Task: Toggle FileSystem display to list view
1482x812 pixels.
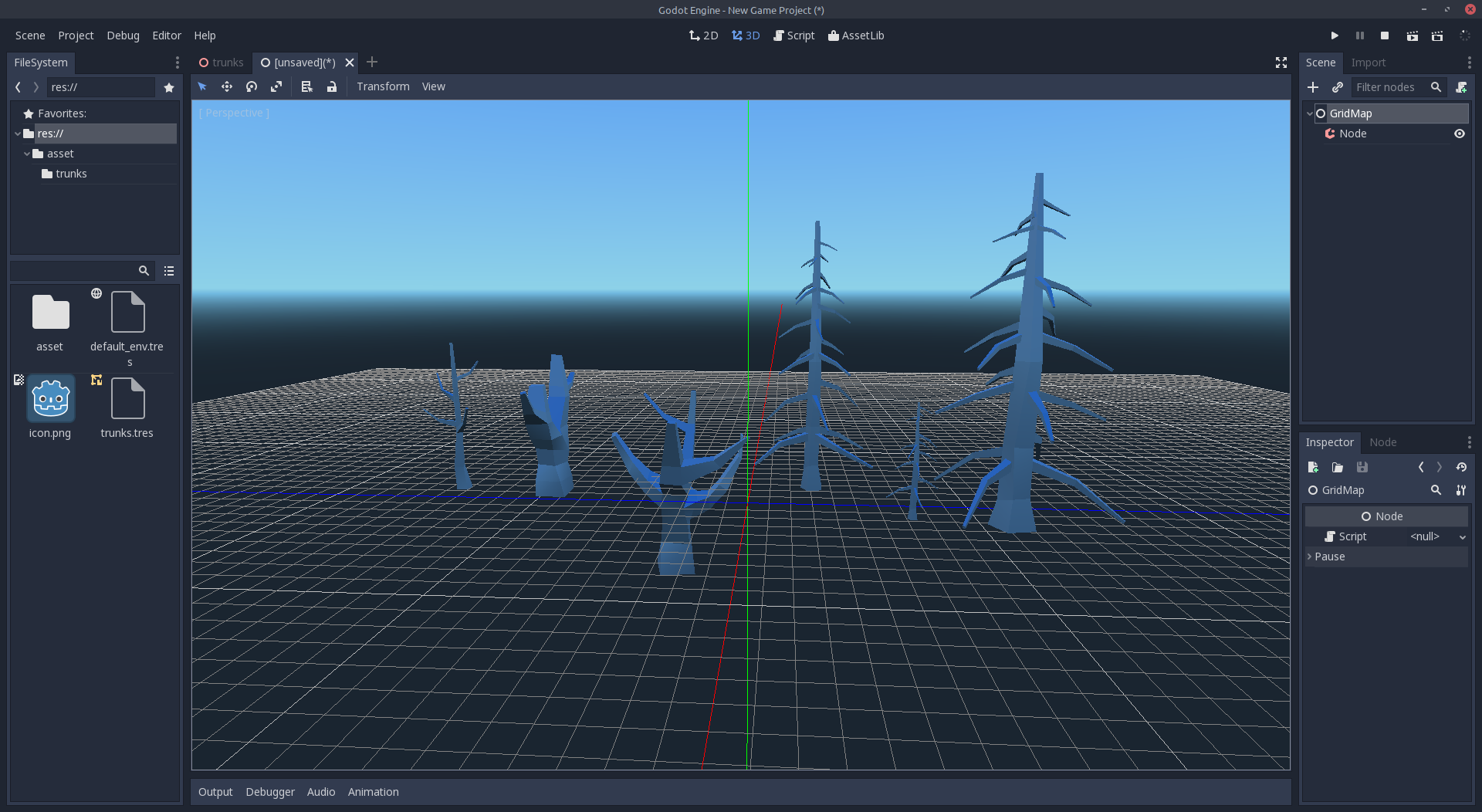Action: pos(169,271)
